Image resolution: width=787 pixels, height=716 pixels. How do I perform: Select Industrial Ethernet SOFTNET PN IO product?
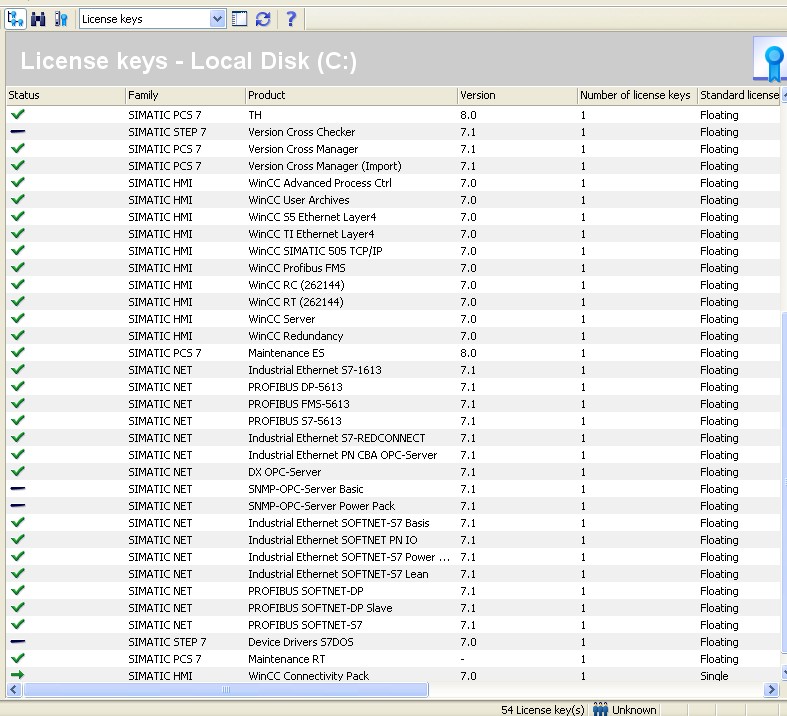[333, 540]
